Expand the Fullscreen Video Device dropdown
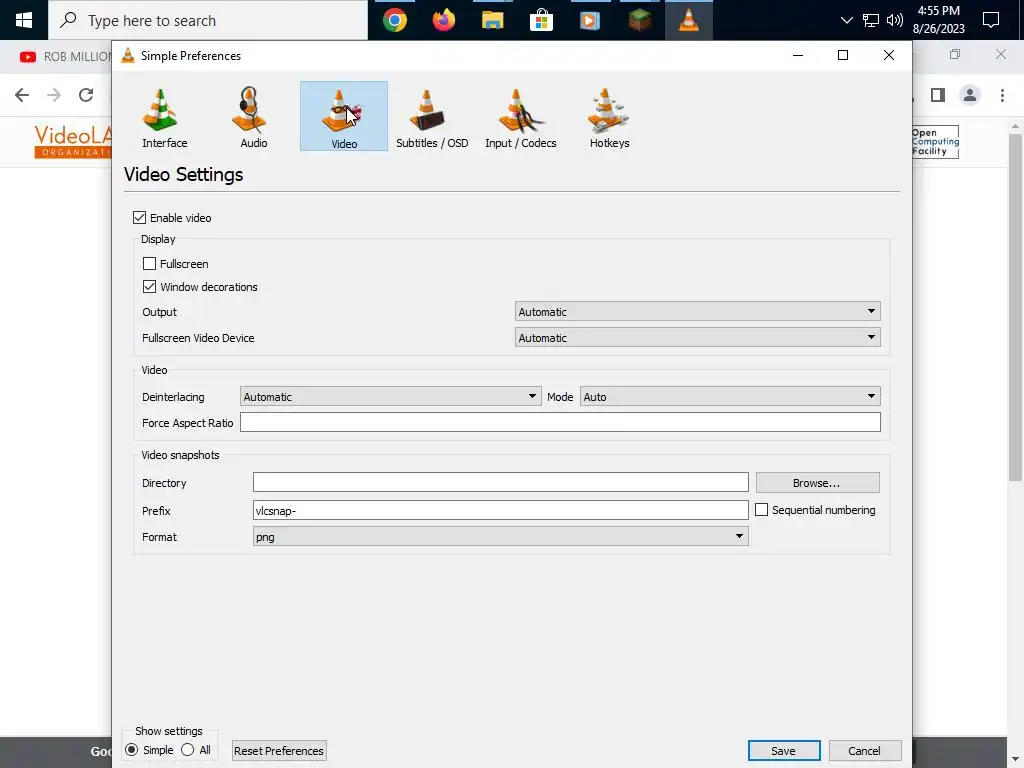The width and height of the screenshot is (1024, 768). click(x=697, y=338)
